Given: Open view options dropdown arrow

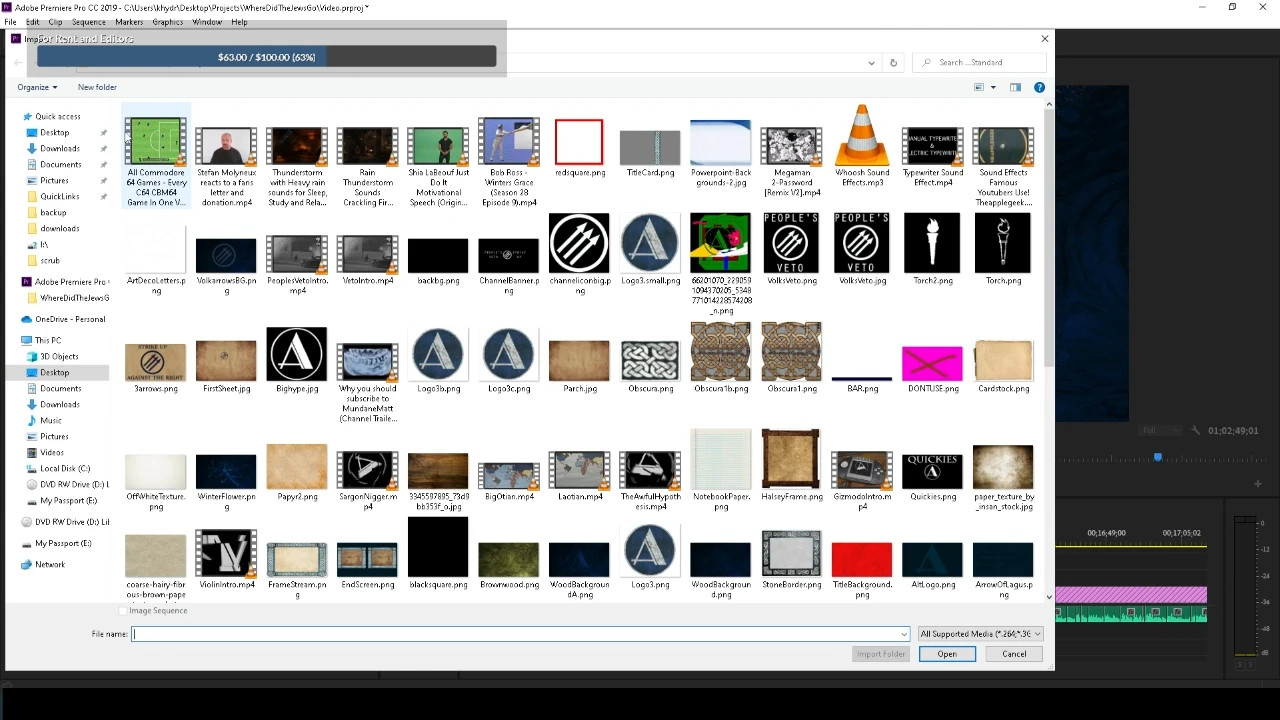Looking at the screenshot, I should coord(993,87).
